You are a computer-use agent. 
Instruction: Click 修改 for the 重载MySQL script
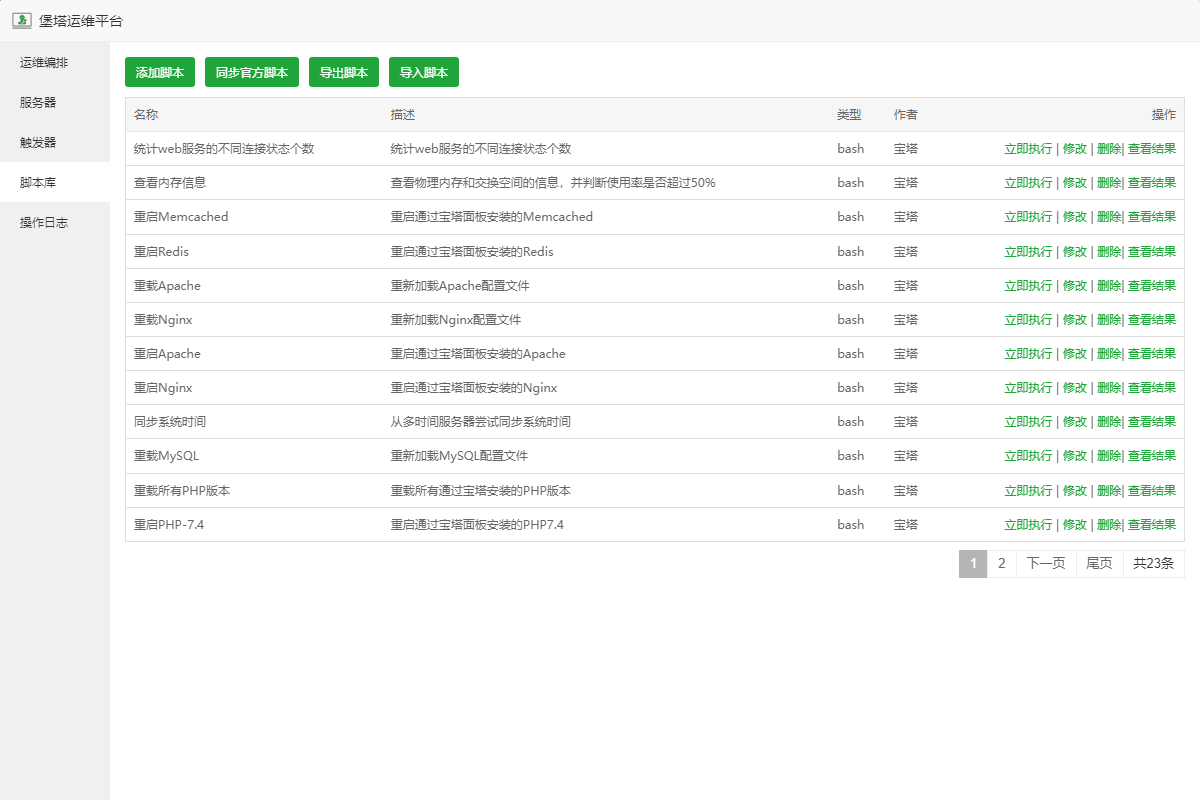[1075, 456]
